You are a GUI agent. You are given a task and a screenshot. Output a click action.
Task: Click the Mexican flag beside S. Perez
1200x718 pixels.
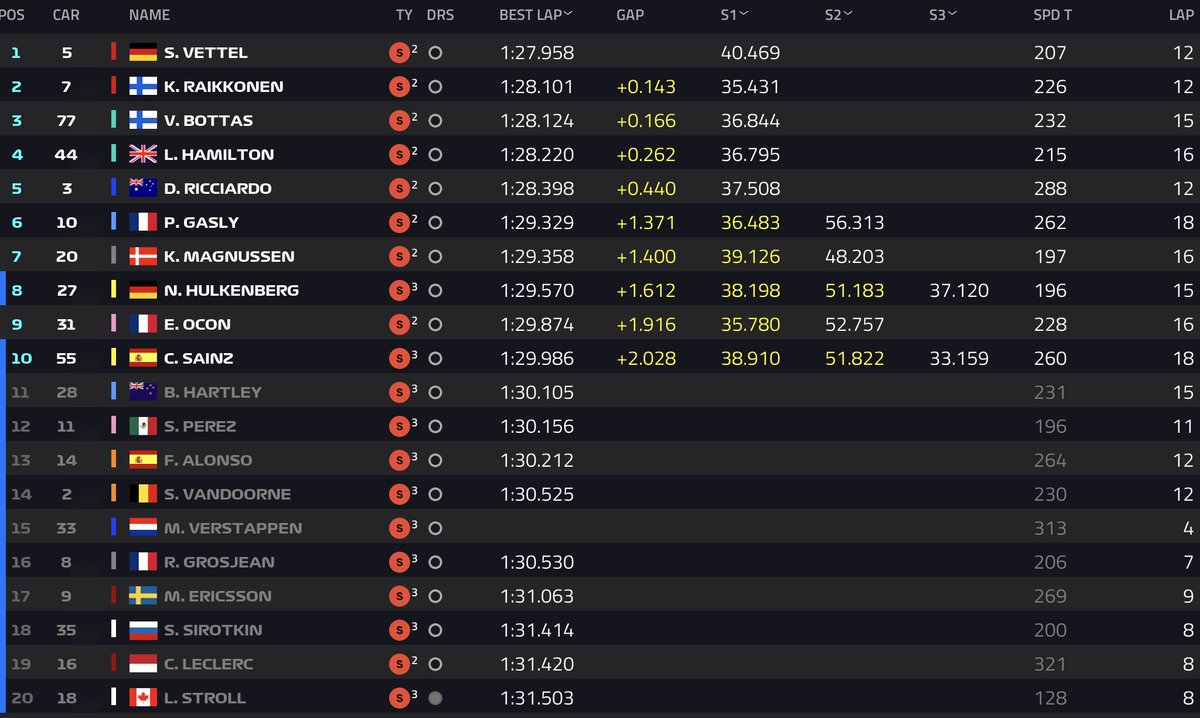pyautogui.click(x=143, y=427)
